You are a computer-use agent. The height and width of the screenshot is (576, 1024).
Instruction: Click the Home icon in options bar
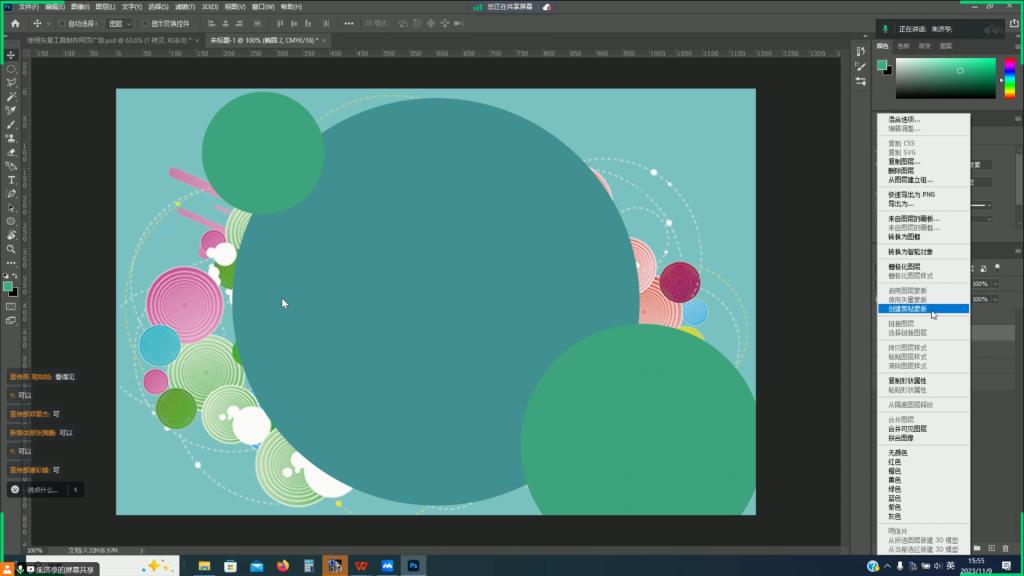(x=15, y=23)
